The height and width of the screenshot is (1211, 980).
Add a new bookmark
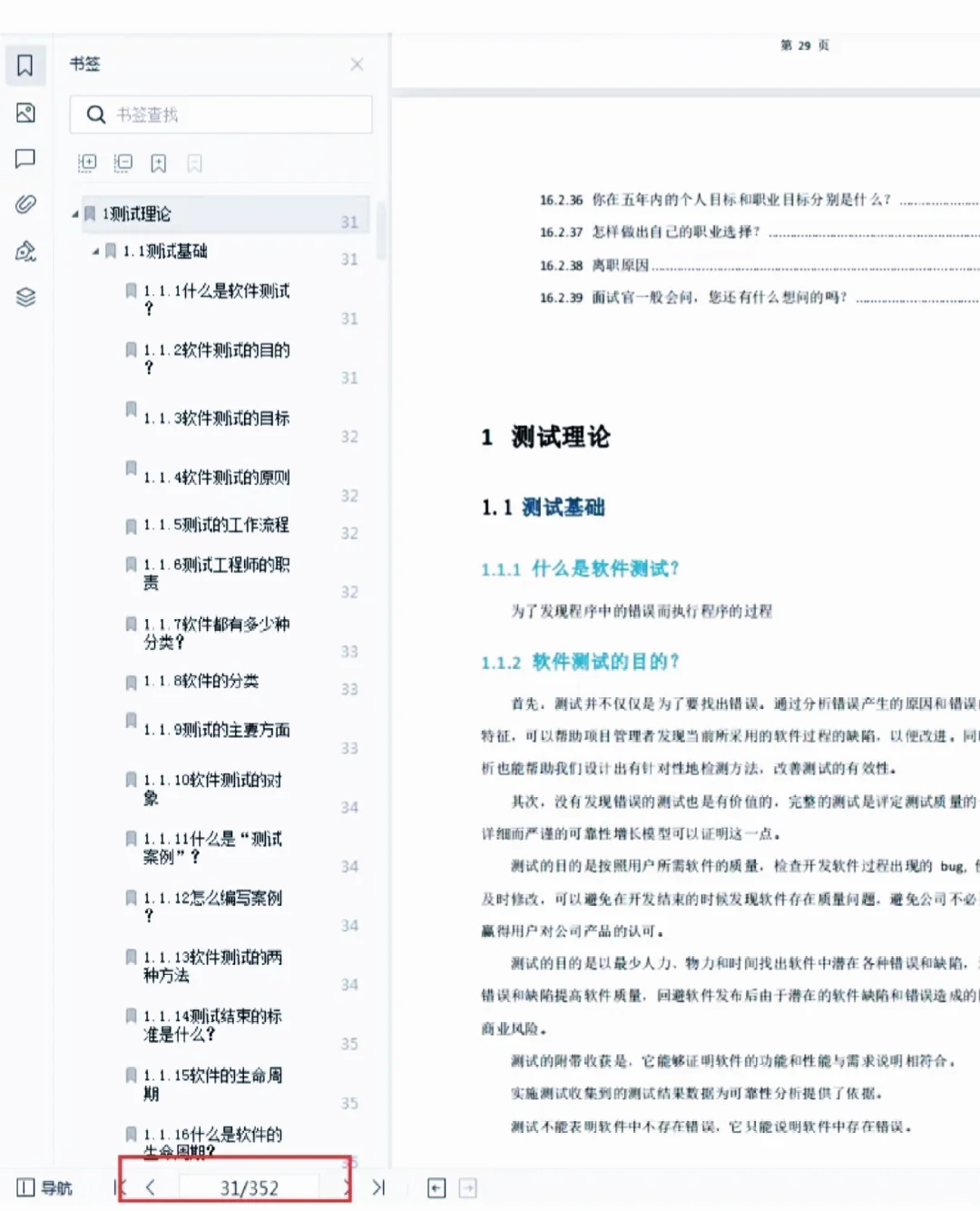click(x=158, y=163)
